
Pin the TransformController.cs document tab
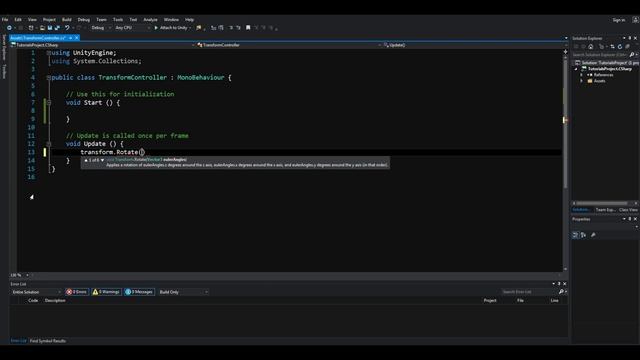click(70, 38)
